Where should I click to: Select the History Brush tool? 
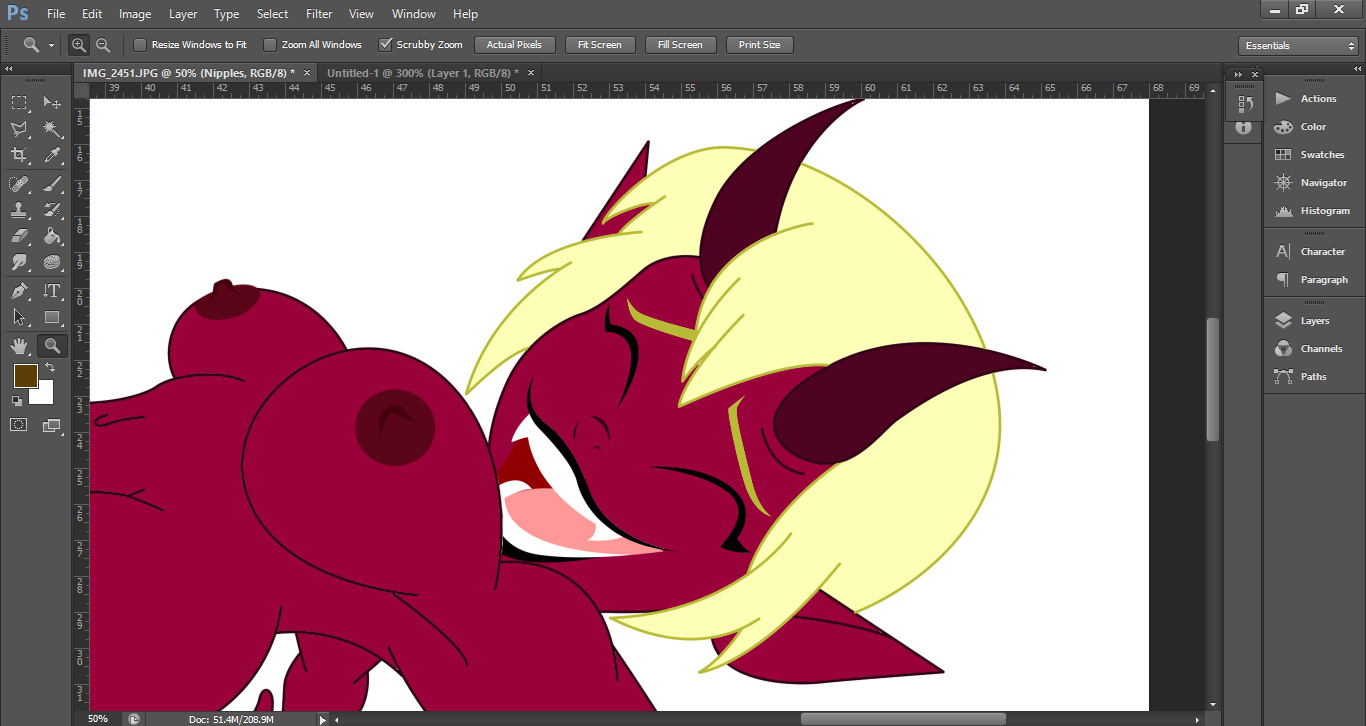coord(52,210)
